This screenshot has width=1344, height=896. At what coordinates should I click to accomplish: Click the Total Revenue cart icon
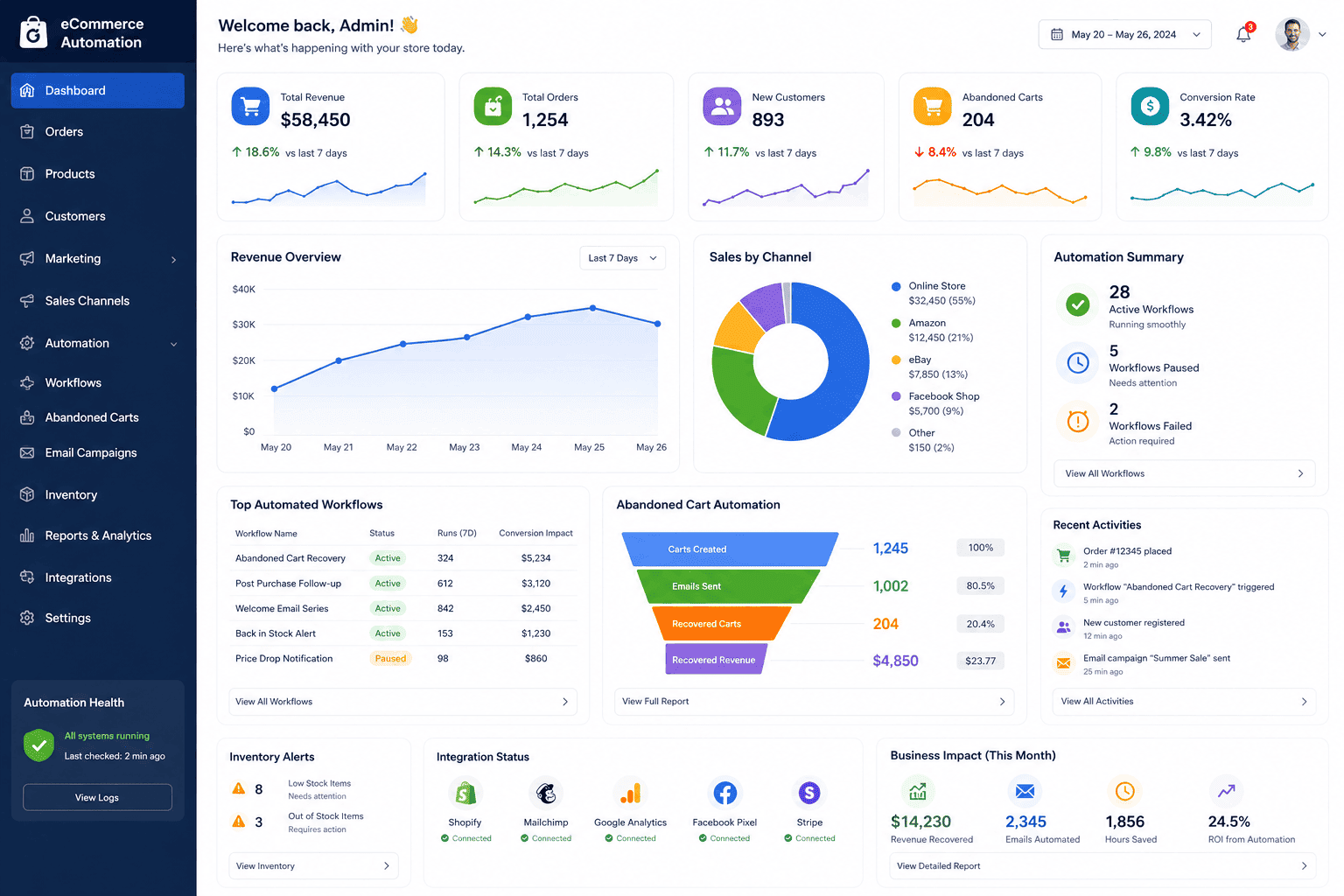pos(250,107)
